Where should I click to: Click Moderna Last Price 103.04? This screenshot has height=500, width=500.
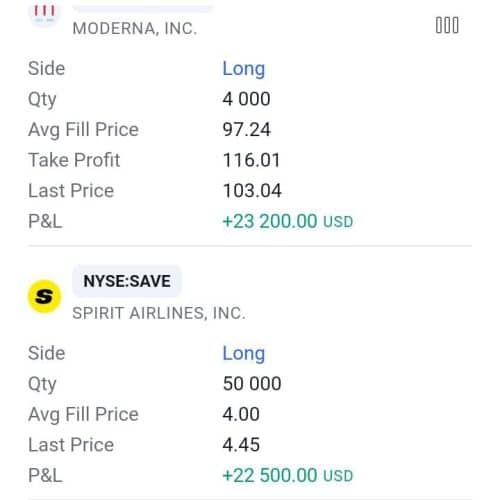(252, 191)
